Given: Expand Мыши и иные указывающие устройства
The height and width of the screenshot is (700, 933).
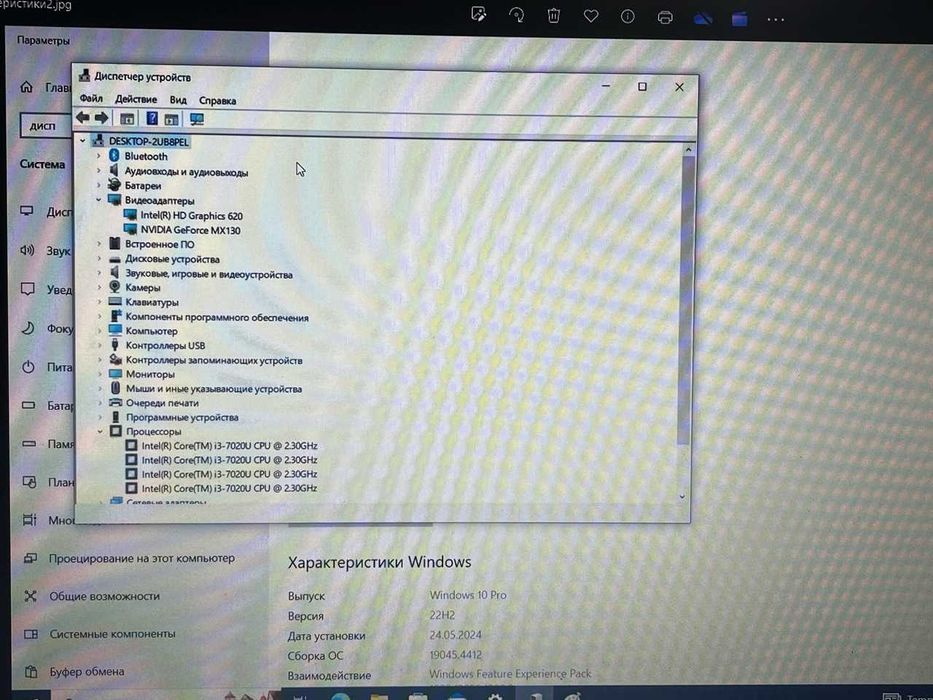Looking at the screenshot, I should point(100,388).
